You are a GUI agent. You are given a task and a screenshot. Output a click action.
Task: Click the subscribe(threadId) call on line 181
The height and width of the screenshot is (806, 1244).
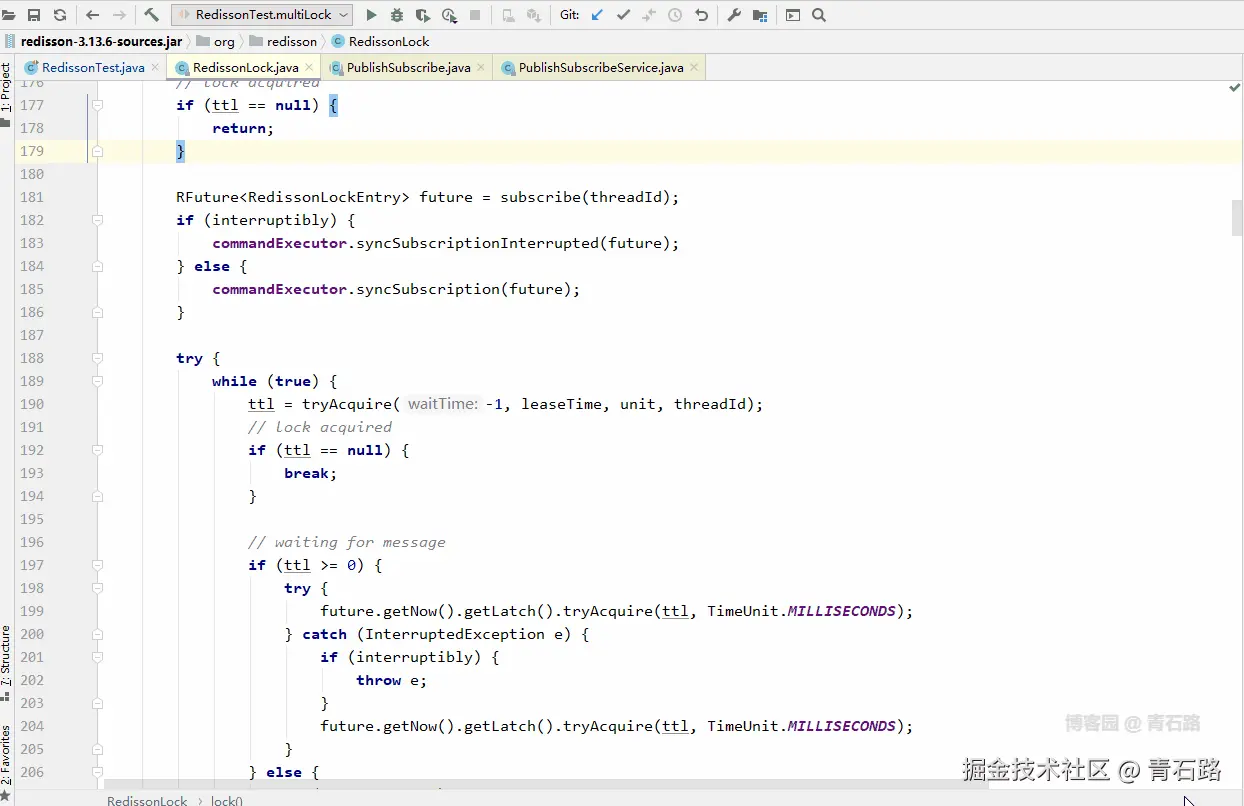coord(589,197)
